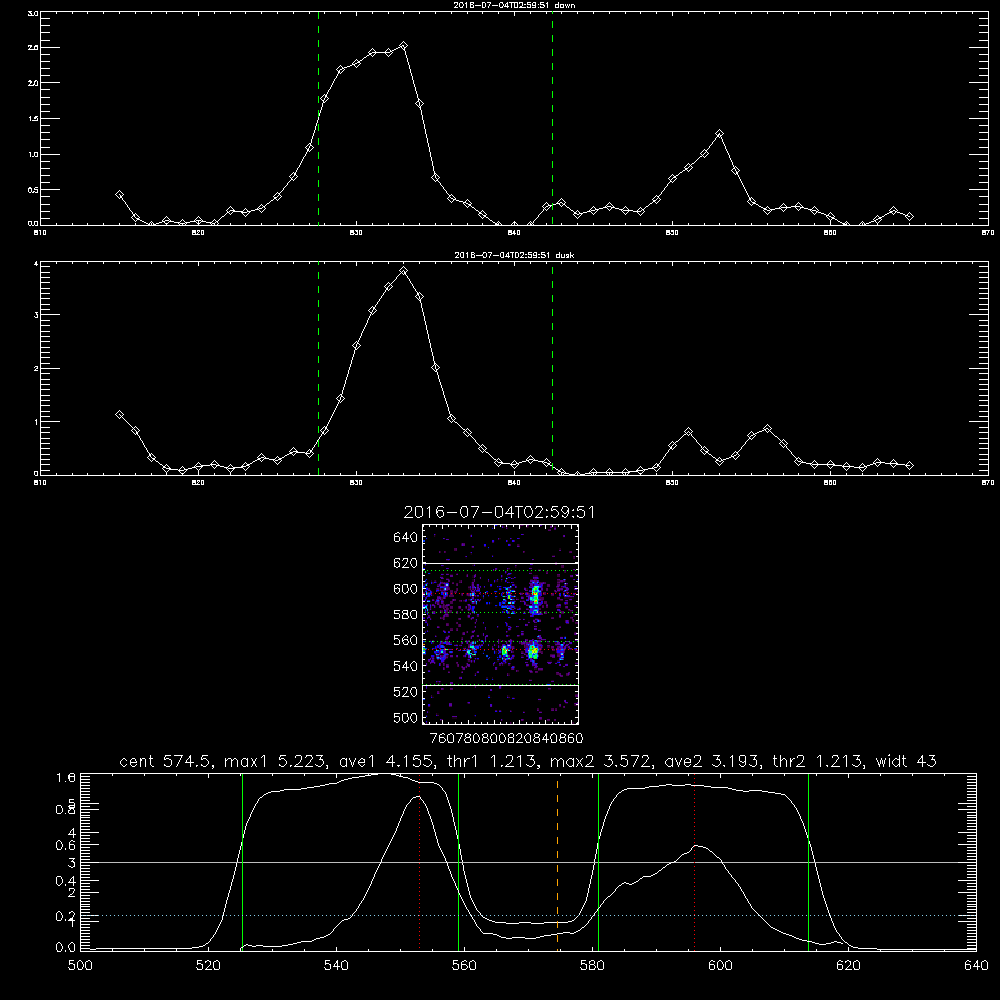Click the '3' tick label on dusk plot y-axis
Image resolution: width=1000 pixels, height=1000 pixels.
pos(36,315)
